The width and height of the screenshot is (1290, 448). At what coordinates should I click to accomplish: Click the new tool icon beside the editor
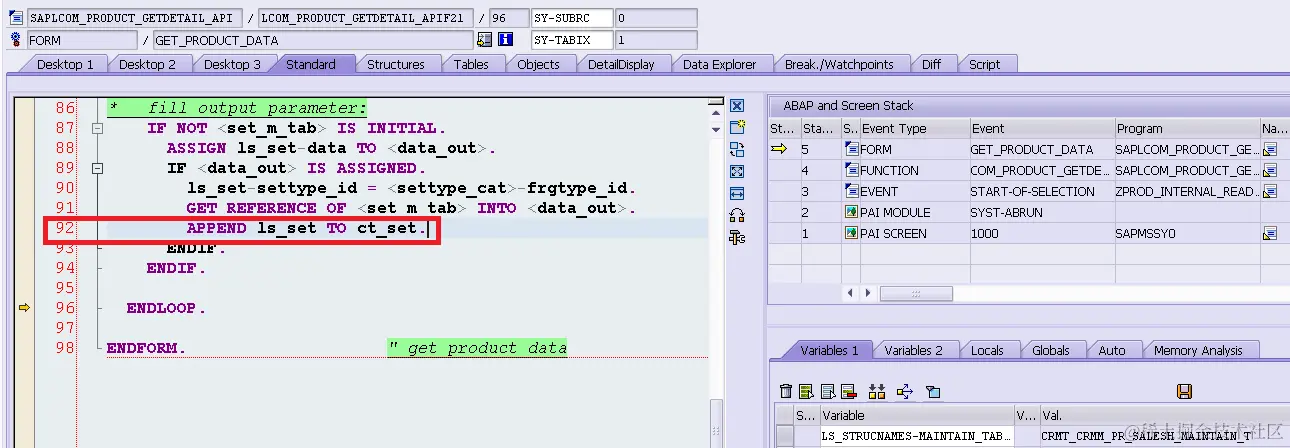click(x=737, y=128)
